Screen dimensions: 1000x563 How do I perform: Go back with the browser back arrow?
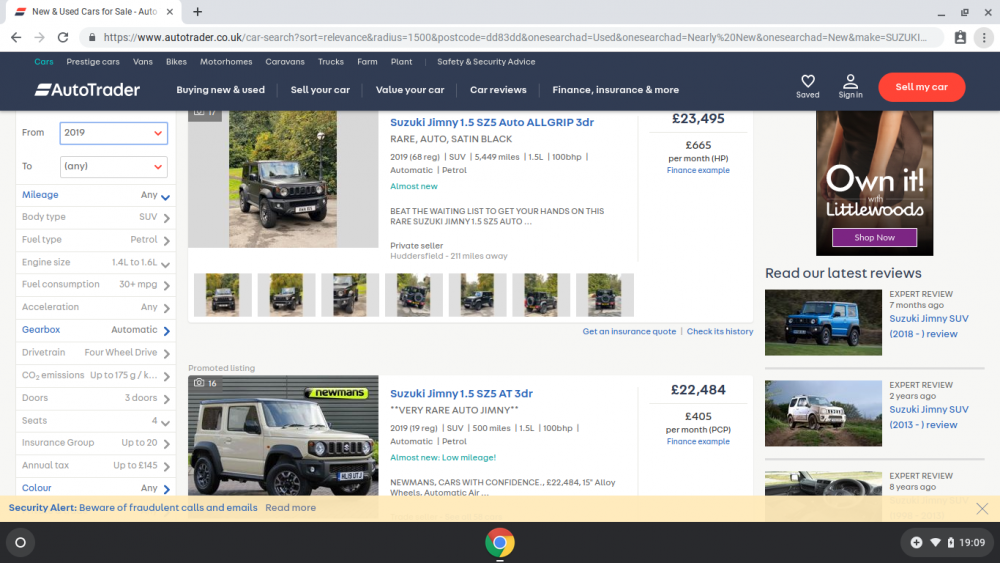pos(16,38)
